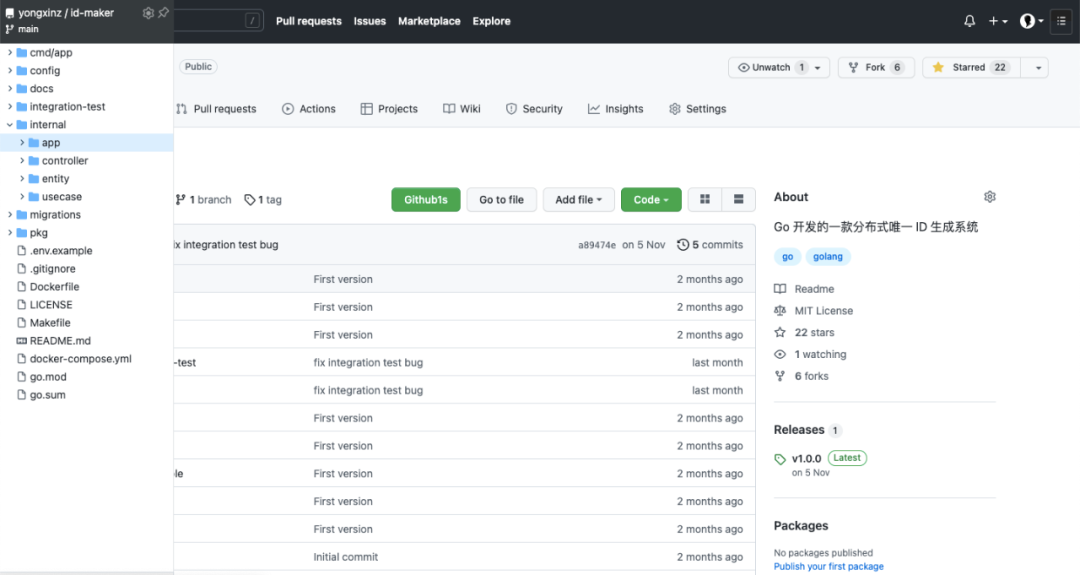Expand the docs folder
1080x575 pixels.
[x=10, y=88]
